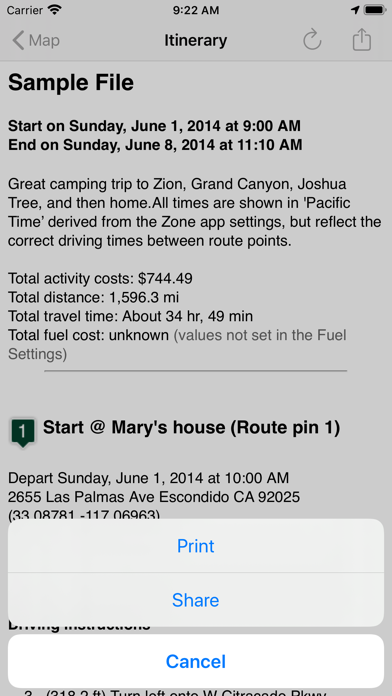Tap the Sample File heading
392x696 pixels.
click(x=71, y=83)
